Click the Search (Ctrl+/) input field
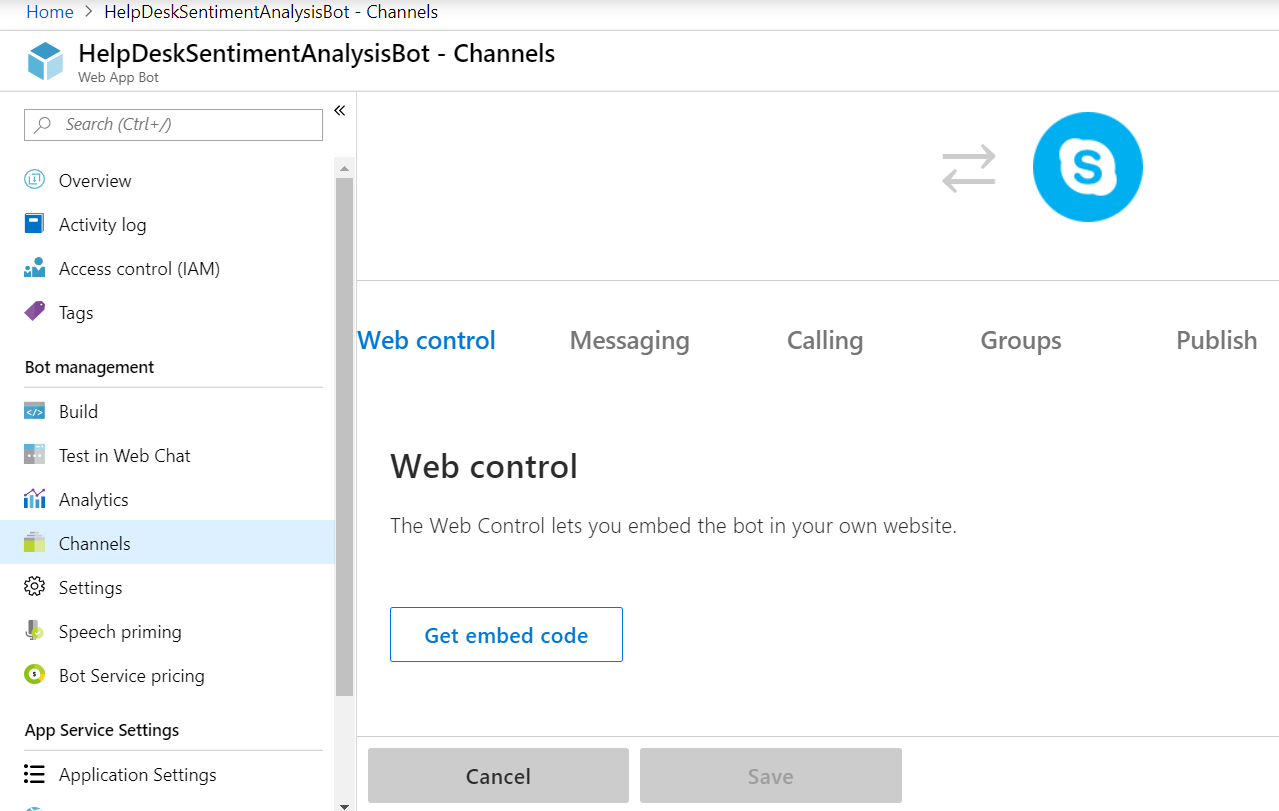 [173, 125]
